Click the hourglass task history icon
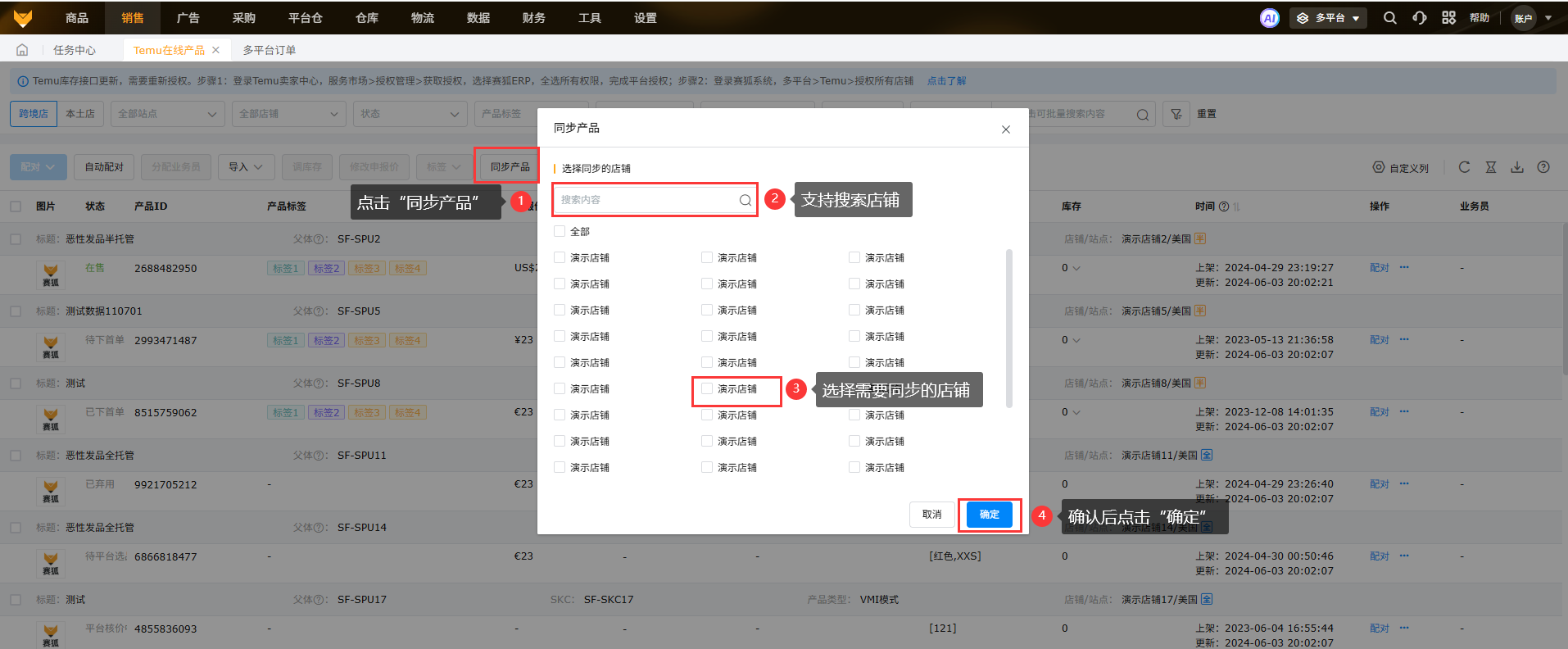 tap(1491, 167)
